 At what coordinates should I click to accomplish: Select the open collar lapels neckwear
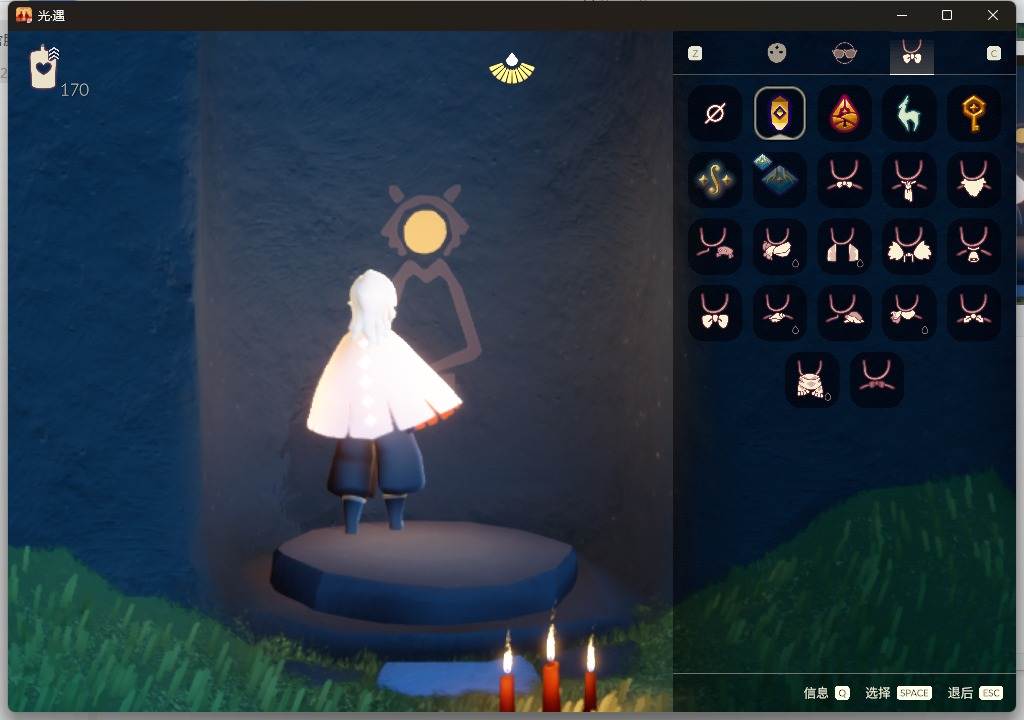(x=844, y=246)
